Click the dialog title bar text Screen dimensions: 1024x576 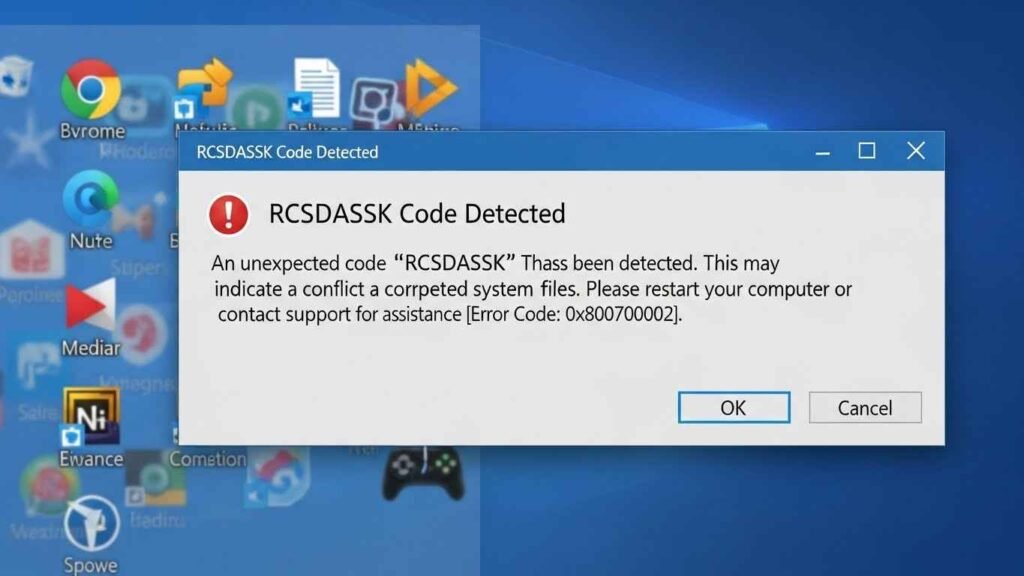(287, 152)
